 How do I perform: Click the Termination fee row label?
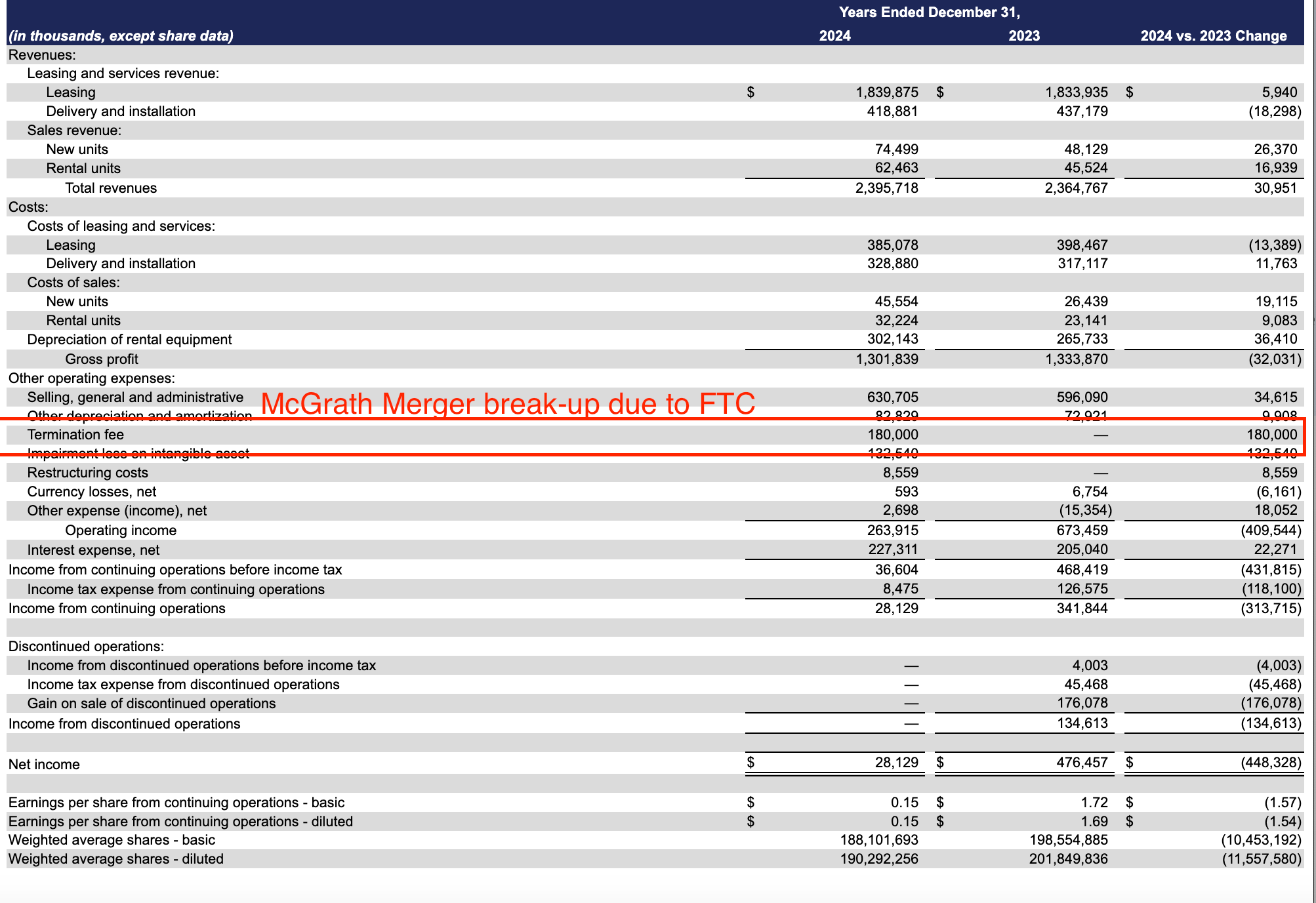75,435
